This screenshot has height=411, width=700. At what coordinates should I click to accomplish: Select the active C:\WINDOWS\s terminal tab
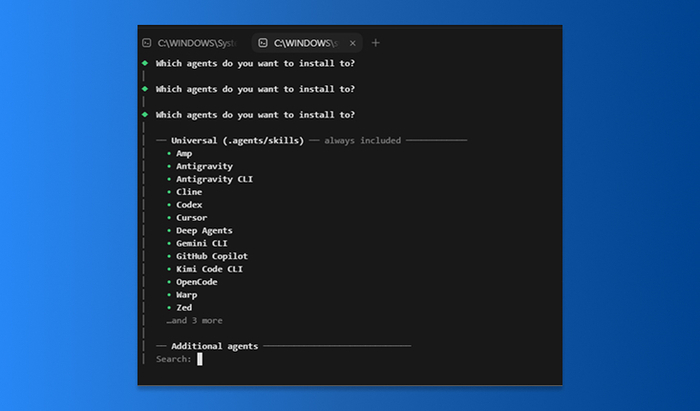(307, 43)
